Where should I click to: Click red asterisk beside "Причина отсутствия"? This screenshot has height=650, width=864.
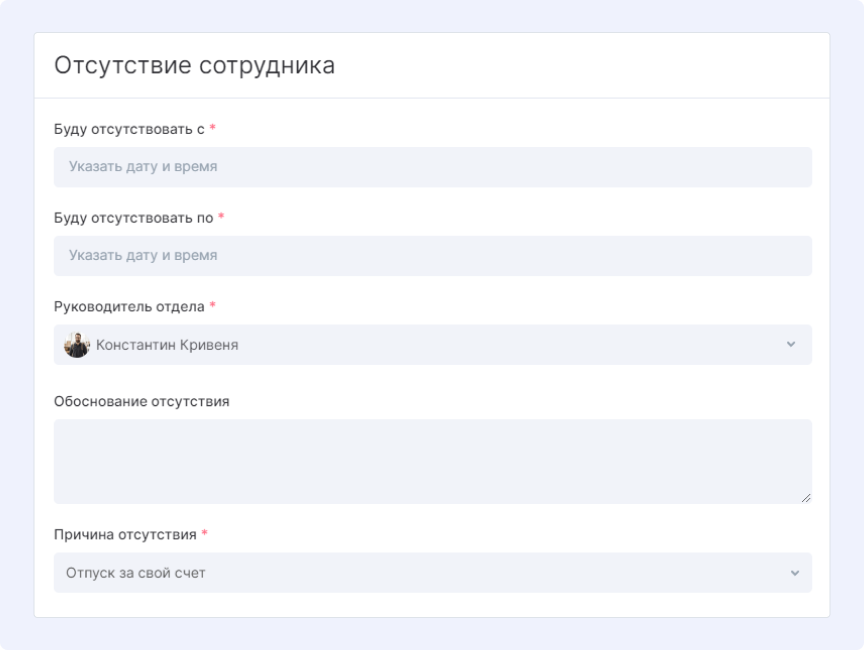coord(204,534)
